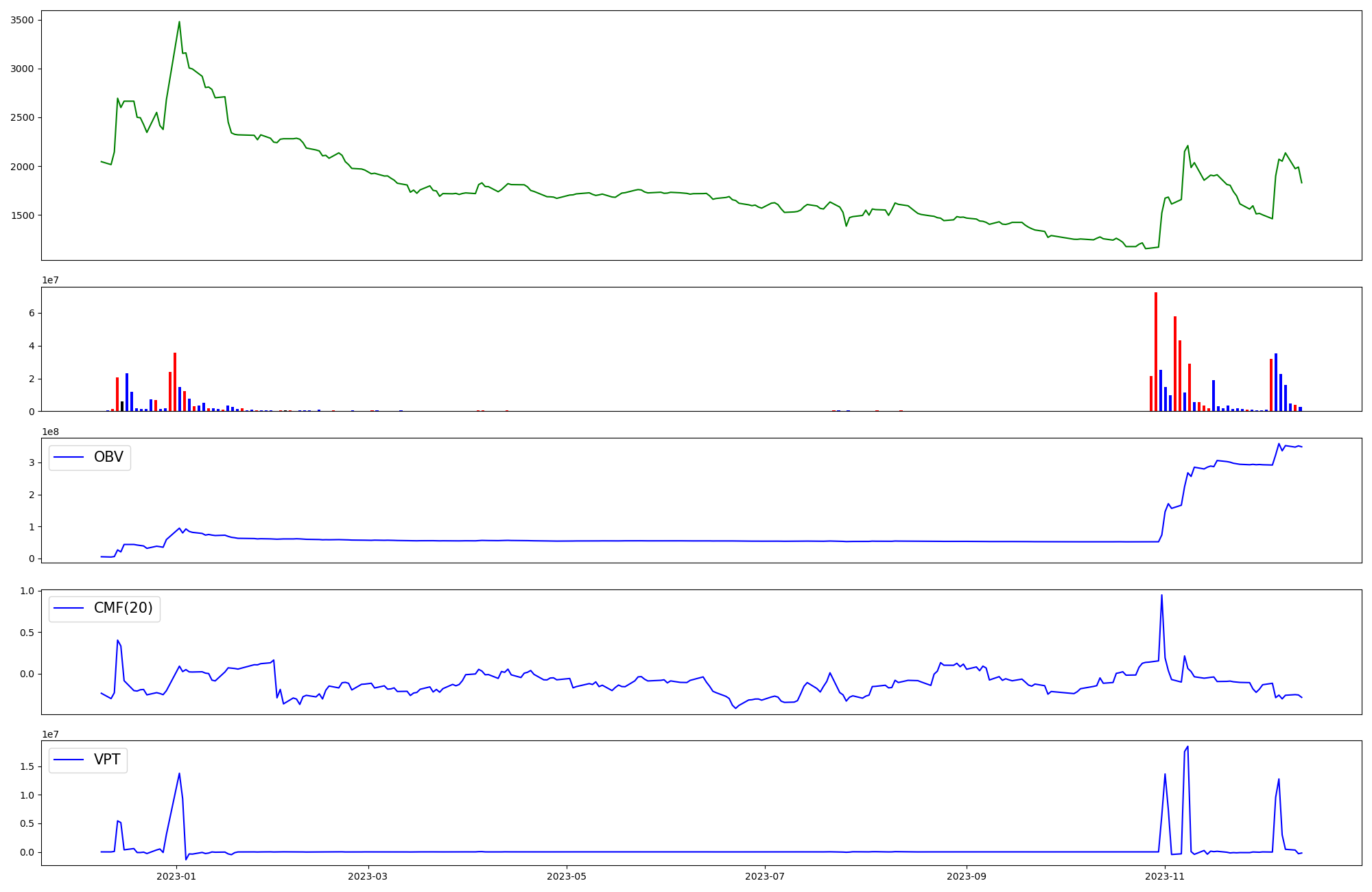Click the 2023-07 date tick label
The image size is (1372, 892).
pyautogui.click(x=765, y=876)
